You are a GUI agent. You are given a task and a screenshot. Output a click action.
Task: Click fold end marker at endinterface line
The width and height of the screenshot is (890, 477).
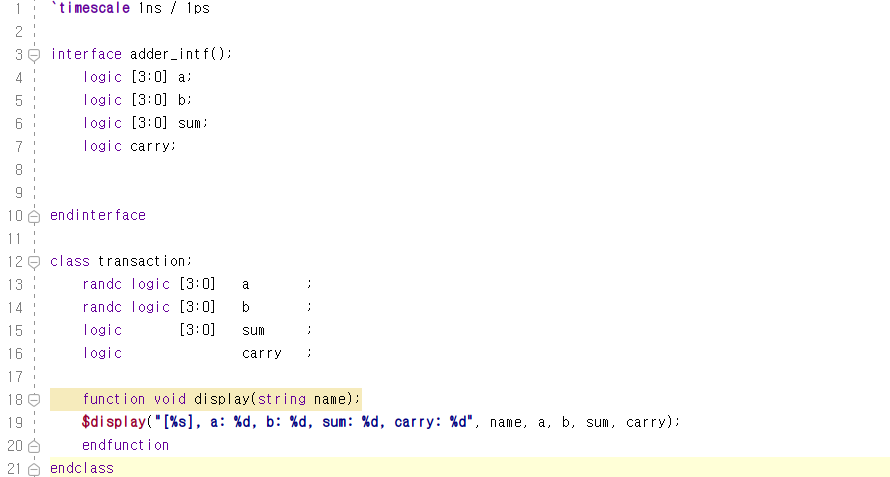pyautogui.click(x=34, y=216)
